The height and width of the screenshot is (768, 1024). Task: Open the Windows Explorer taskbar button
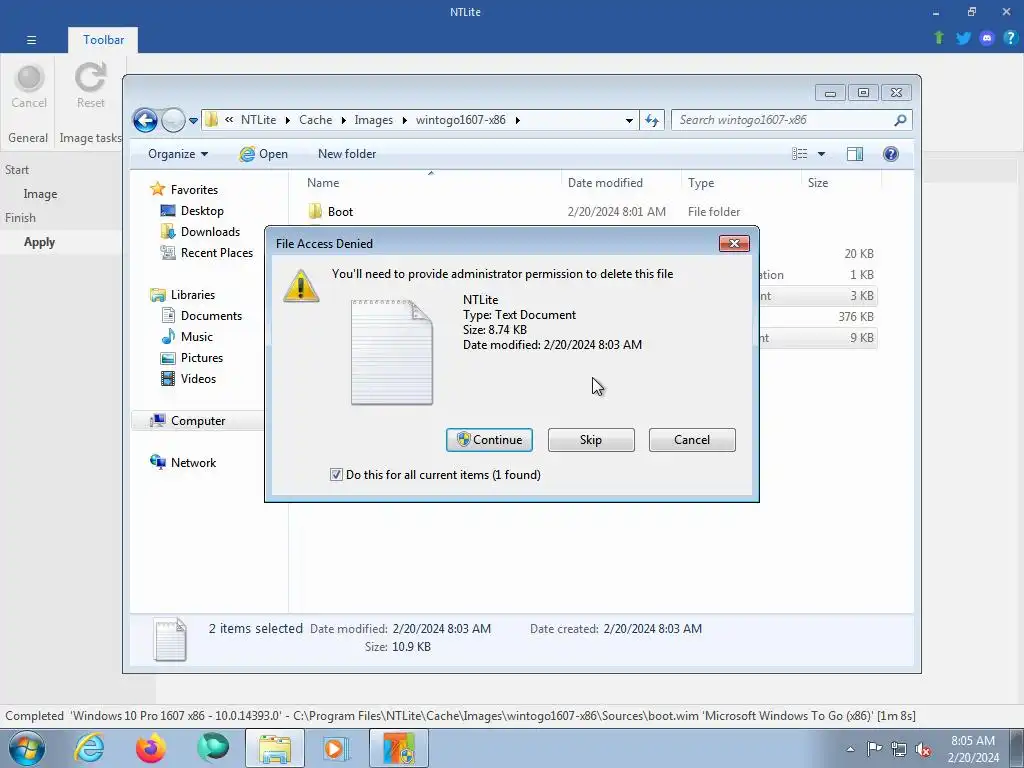point(275,748)
